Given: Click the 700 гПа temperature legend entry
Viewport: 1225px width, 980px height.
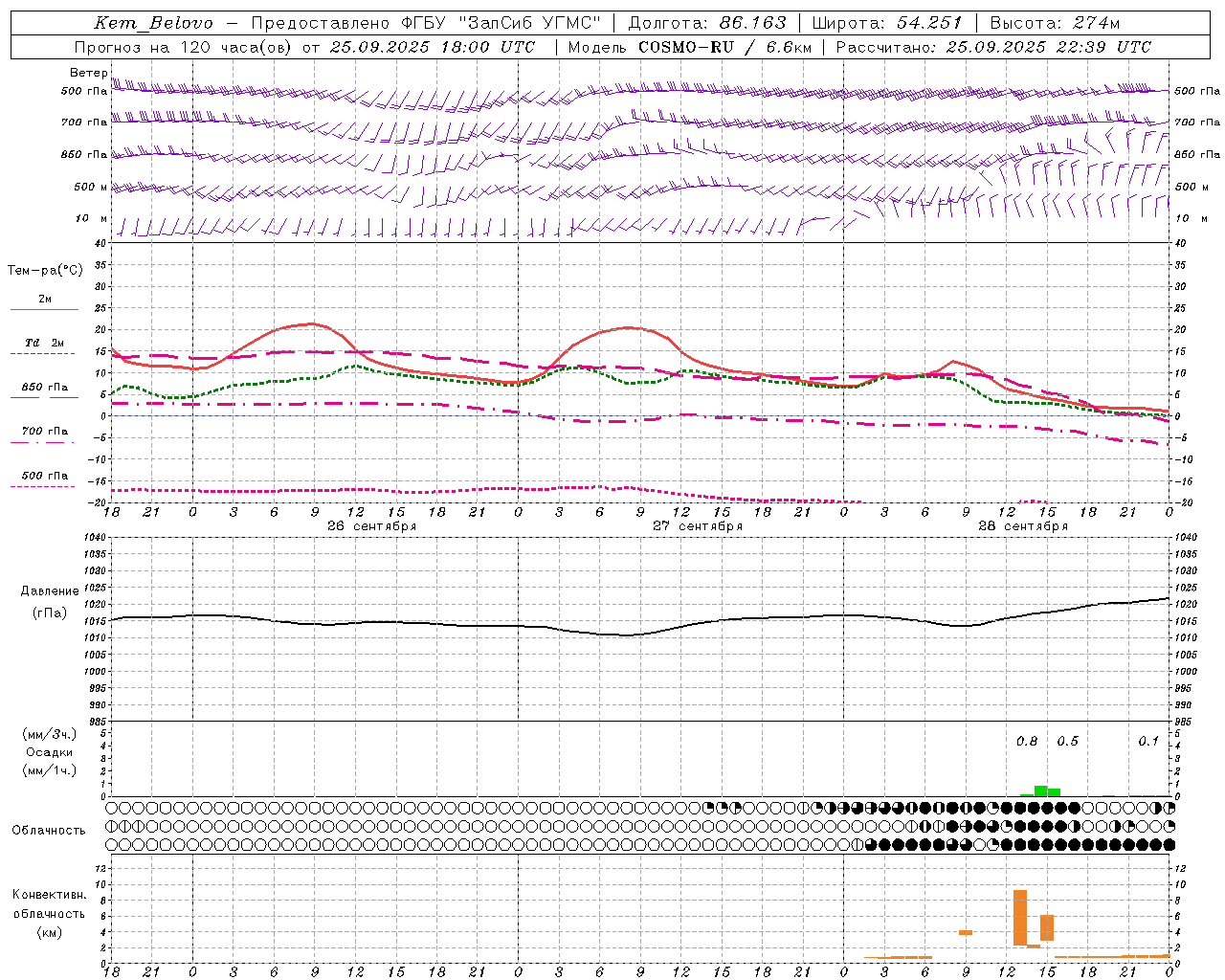Looking at the screenshot, I should tap(45, 432).
